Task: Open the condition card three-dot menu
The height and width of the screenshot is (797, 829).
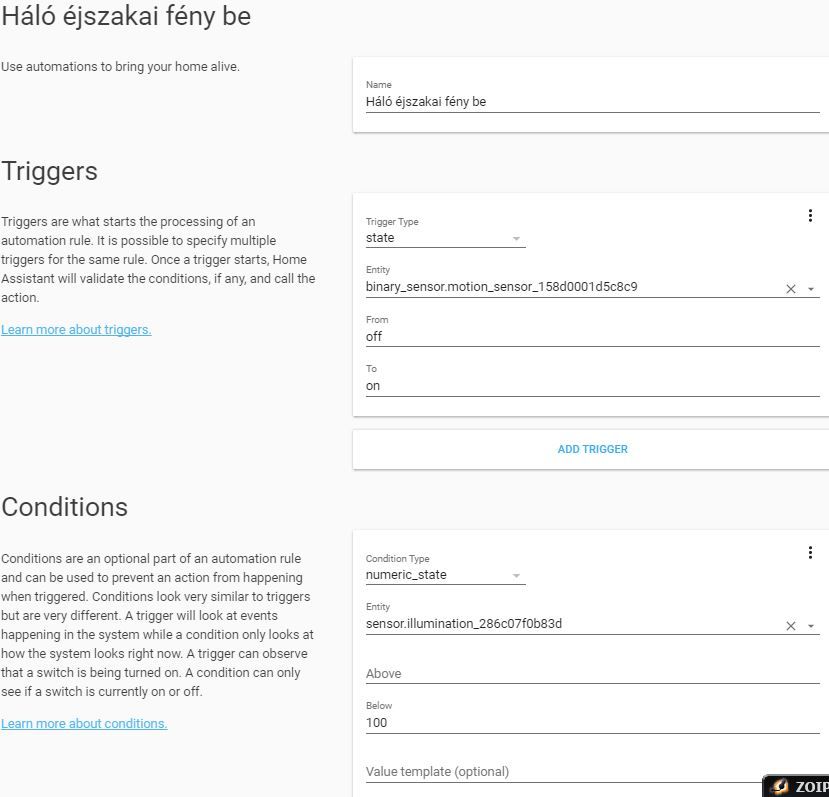Action: (810, 553)
